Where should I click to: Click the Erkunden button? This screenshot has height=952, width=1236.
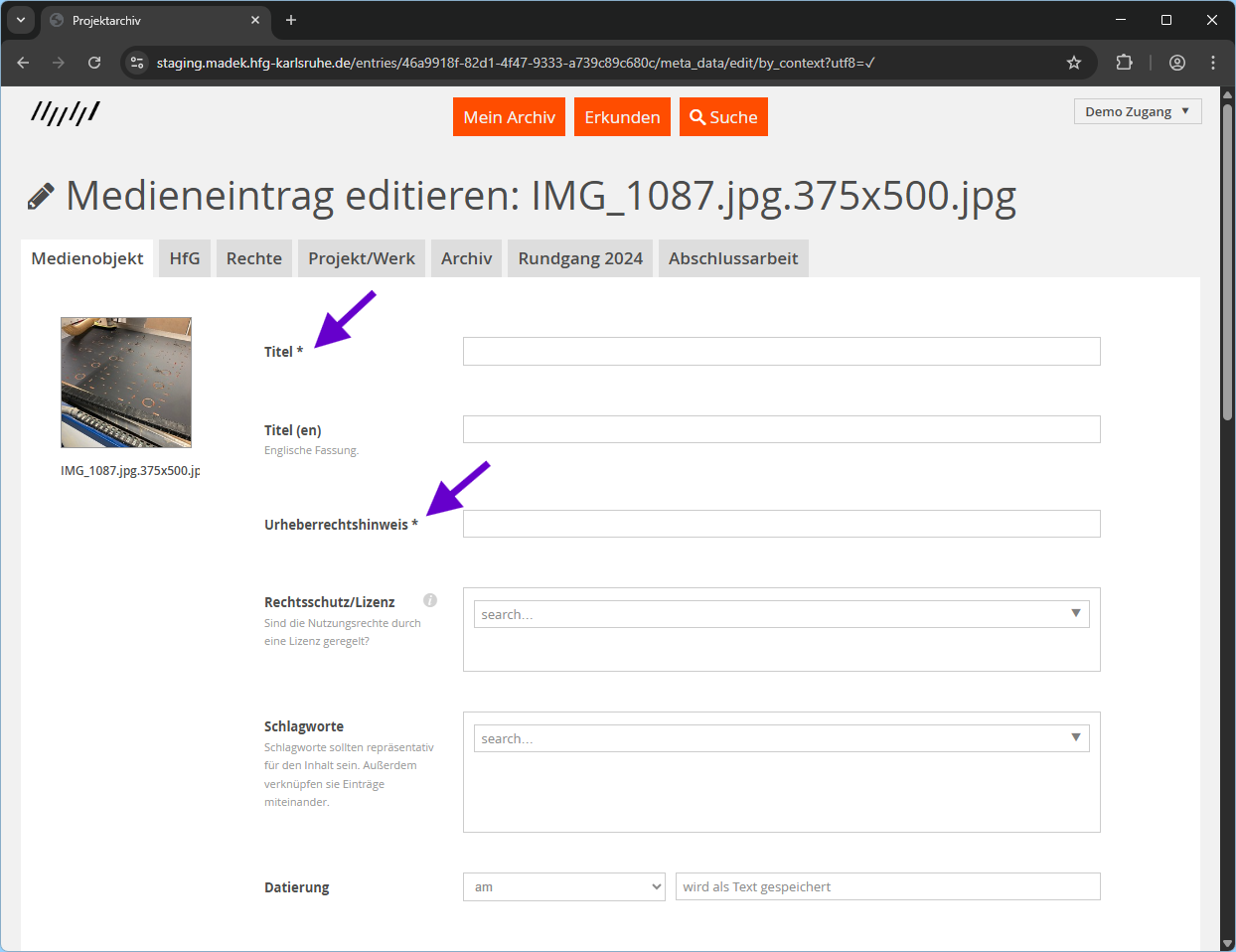pyautogui.click(x=622, y=116)
